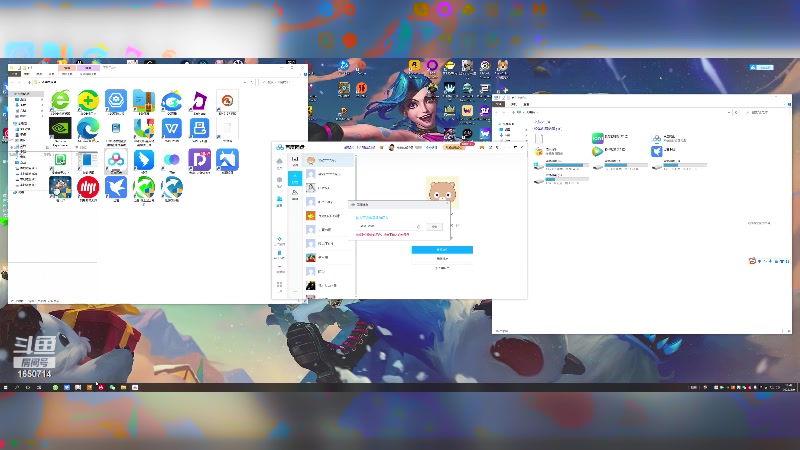This screenshot has width=800, height=450.
Task: Click the grid apps icon at Netdisk sidebar bottom
Action: pos(280,285)
